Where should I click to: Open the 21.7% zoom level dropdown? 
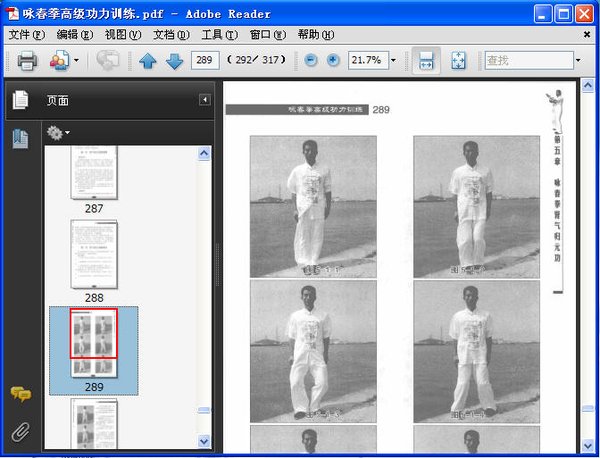pos(393,61)
